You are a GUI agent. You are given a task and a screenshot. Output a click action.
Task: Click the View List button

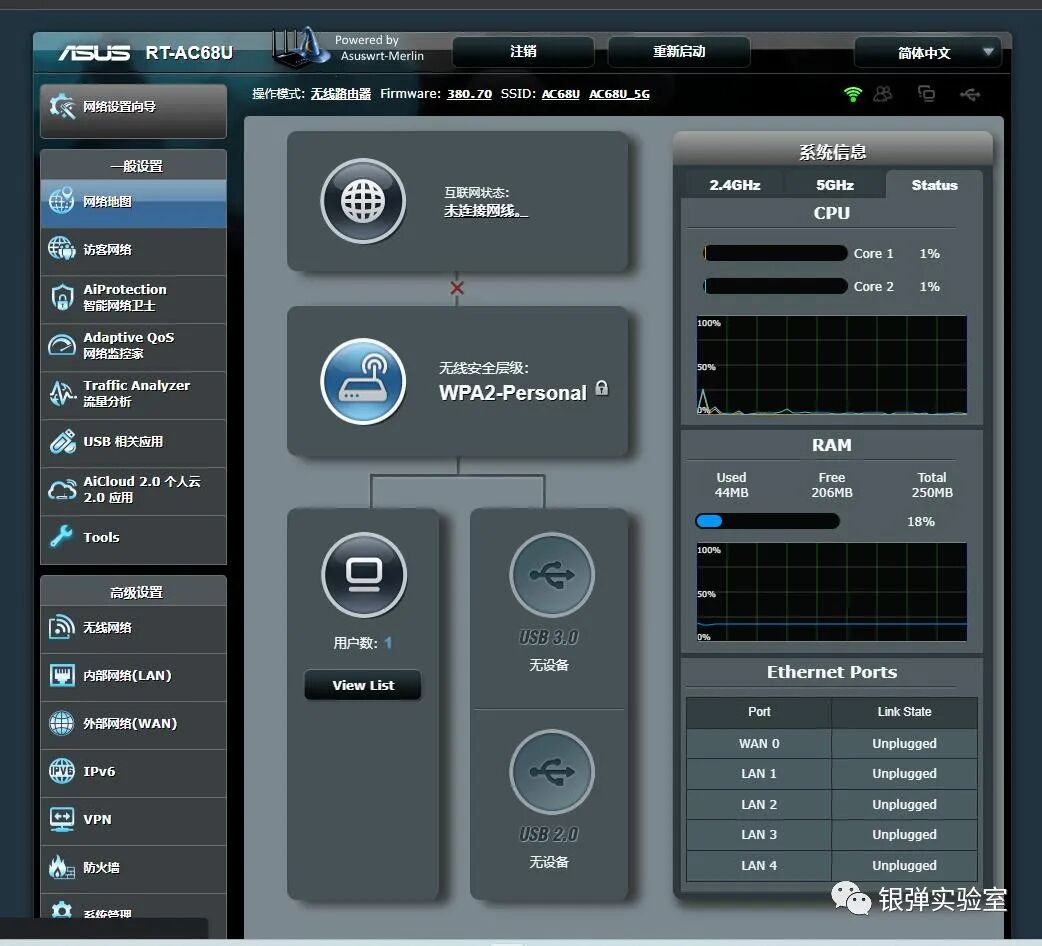pyautogui.click(x=363, y=685)
